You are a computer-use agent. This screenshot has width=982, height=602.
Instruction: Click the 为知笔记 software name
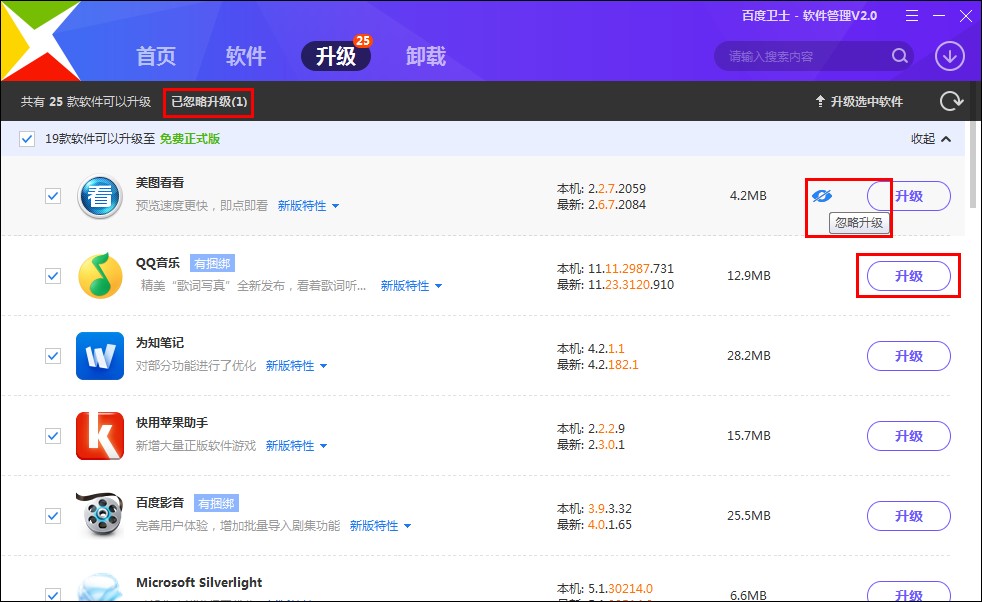(160, 343)
